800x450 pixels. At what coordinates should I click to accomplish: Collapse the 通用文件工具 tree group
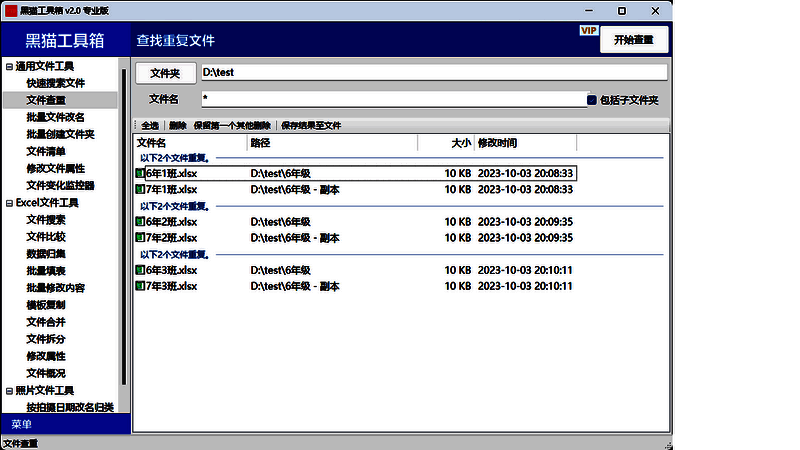9,67
